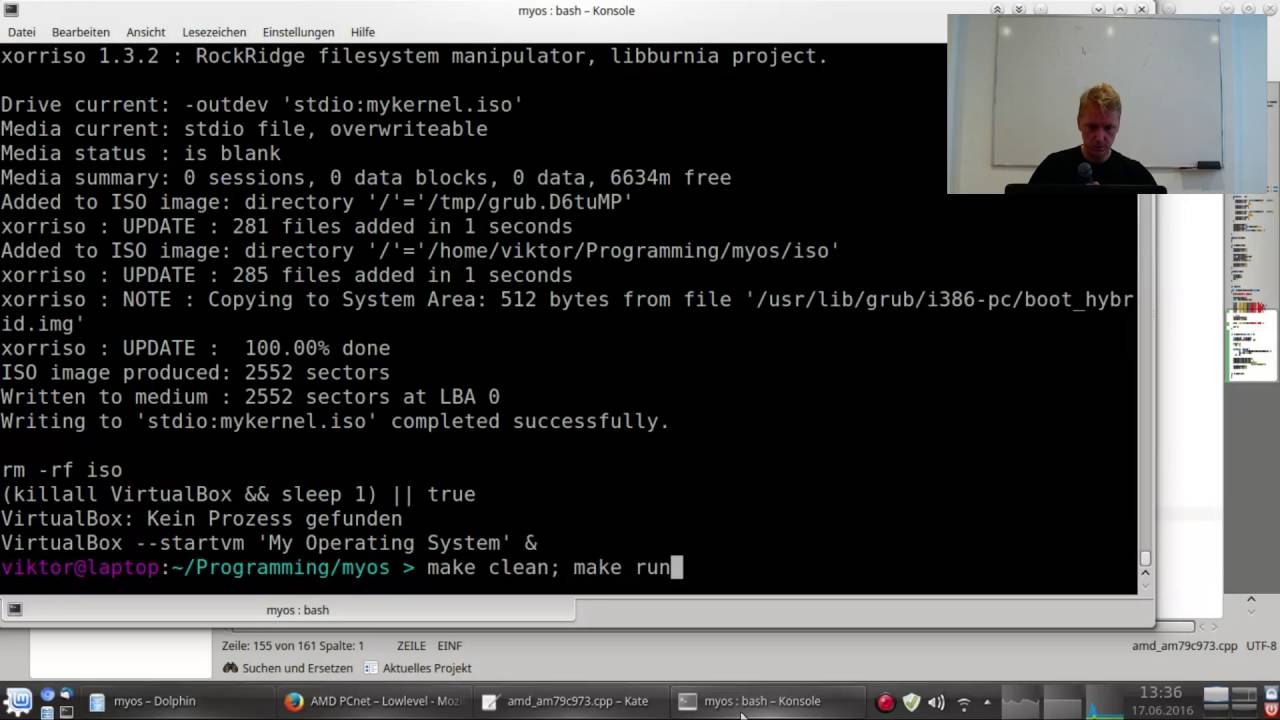Click the red record icon in system tray

pyautogui.click(x=885, y=702)
